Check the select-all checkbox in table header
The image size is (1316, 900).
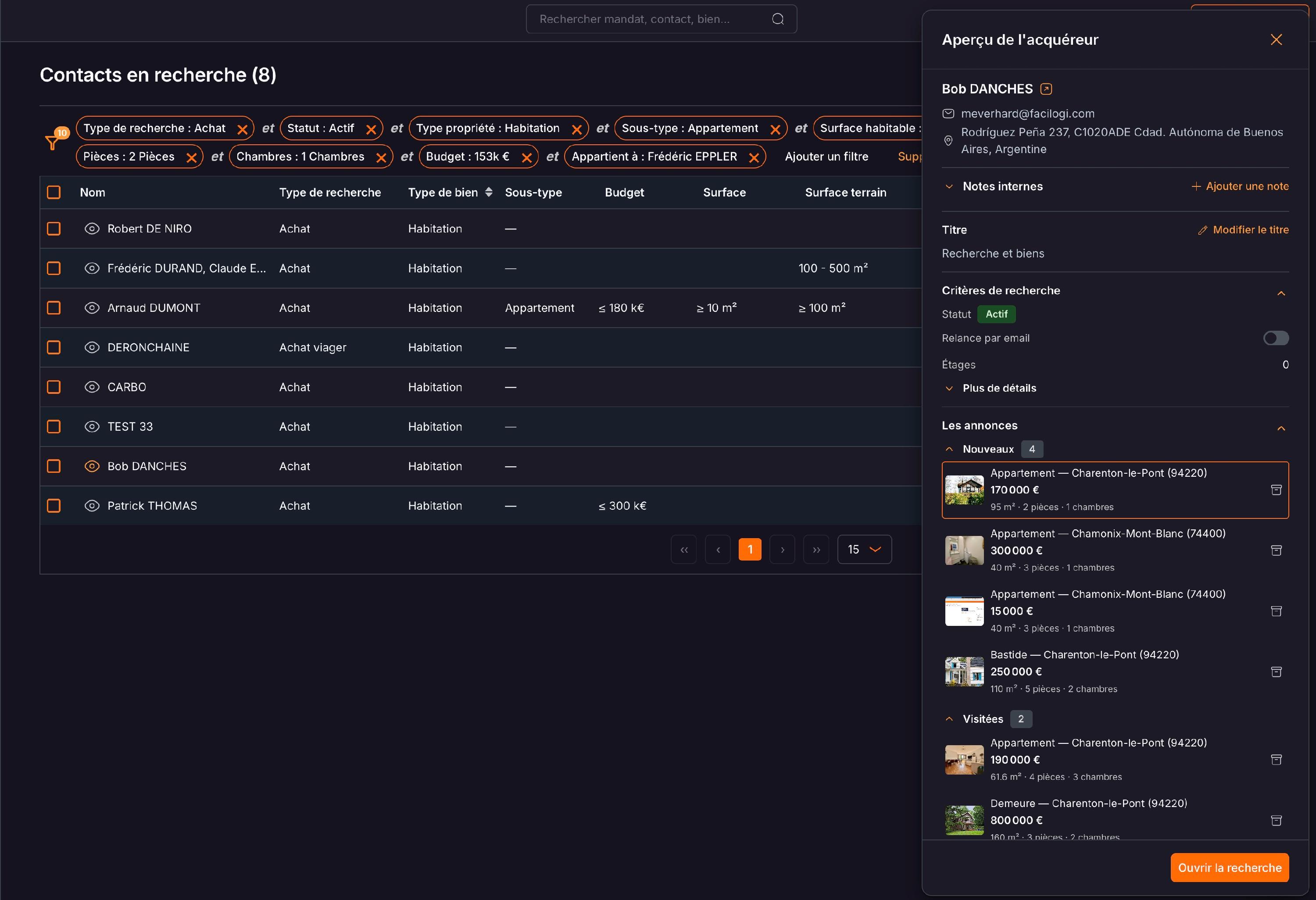(54, 193)
